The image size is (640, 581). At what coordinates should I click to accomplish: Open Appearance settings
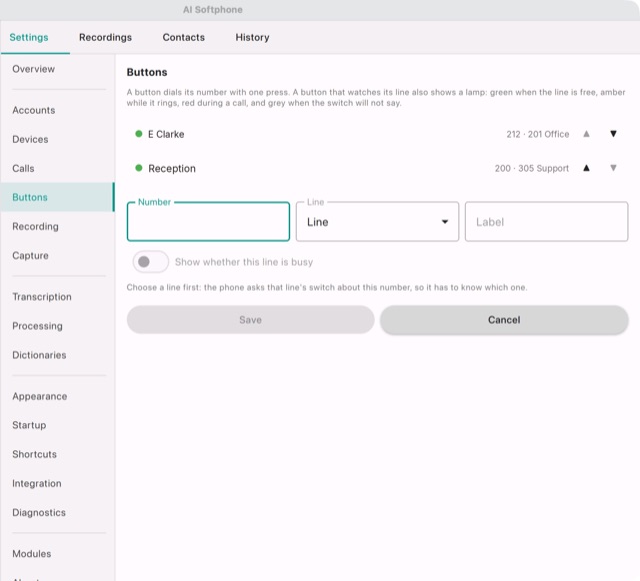pyautogui.click(x=58, y=396)
